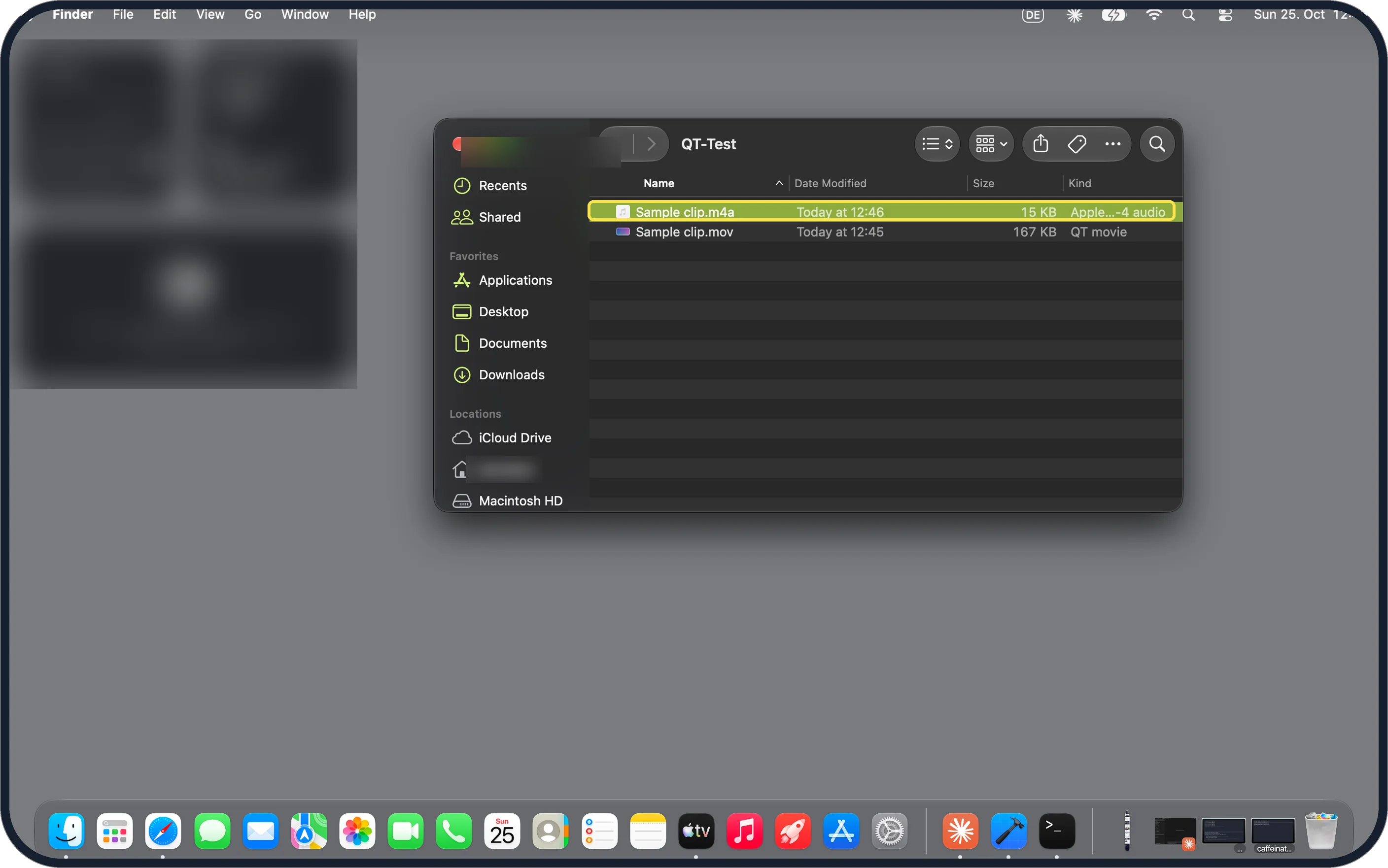Image resolution: width=1388 pixels, height=868 pixels.
Task: Sort files by Date Modified column
Action: click(x=830, y=183)
